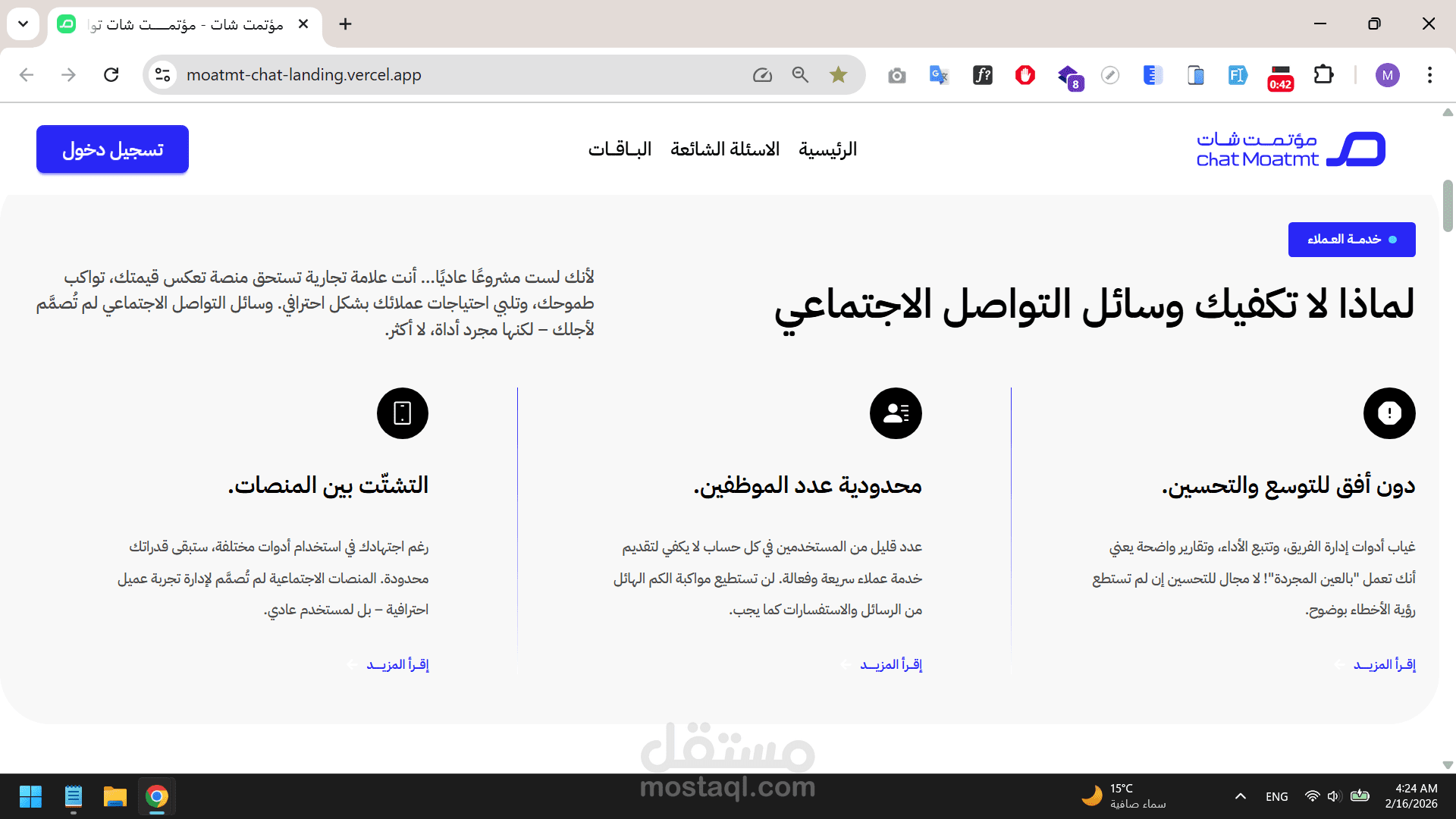Open Chrome from the Windows taskbar

tap(157, 796)
